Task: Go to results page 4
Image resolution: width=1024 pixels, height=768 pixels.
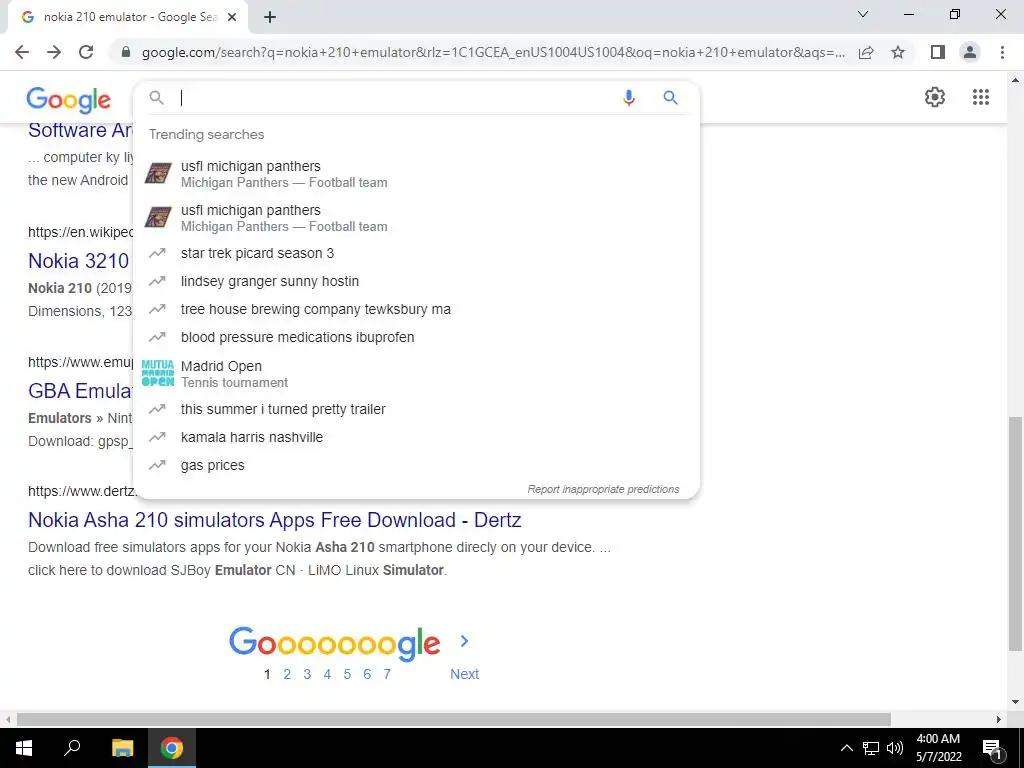Action: [327, 674]
